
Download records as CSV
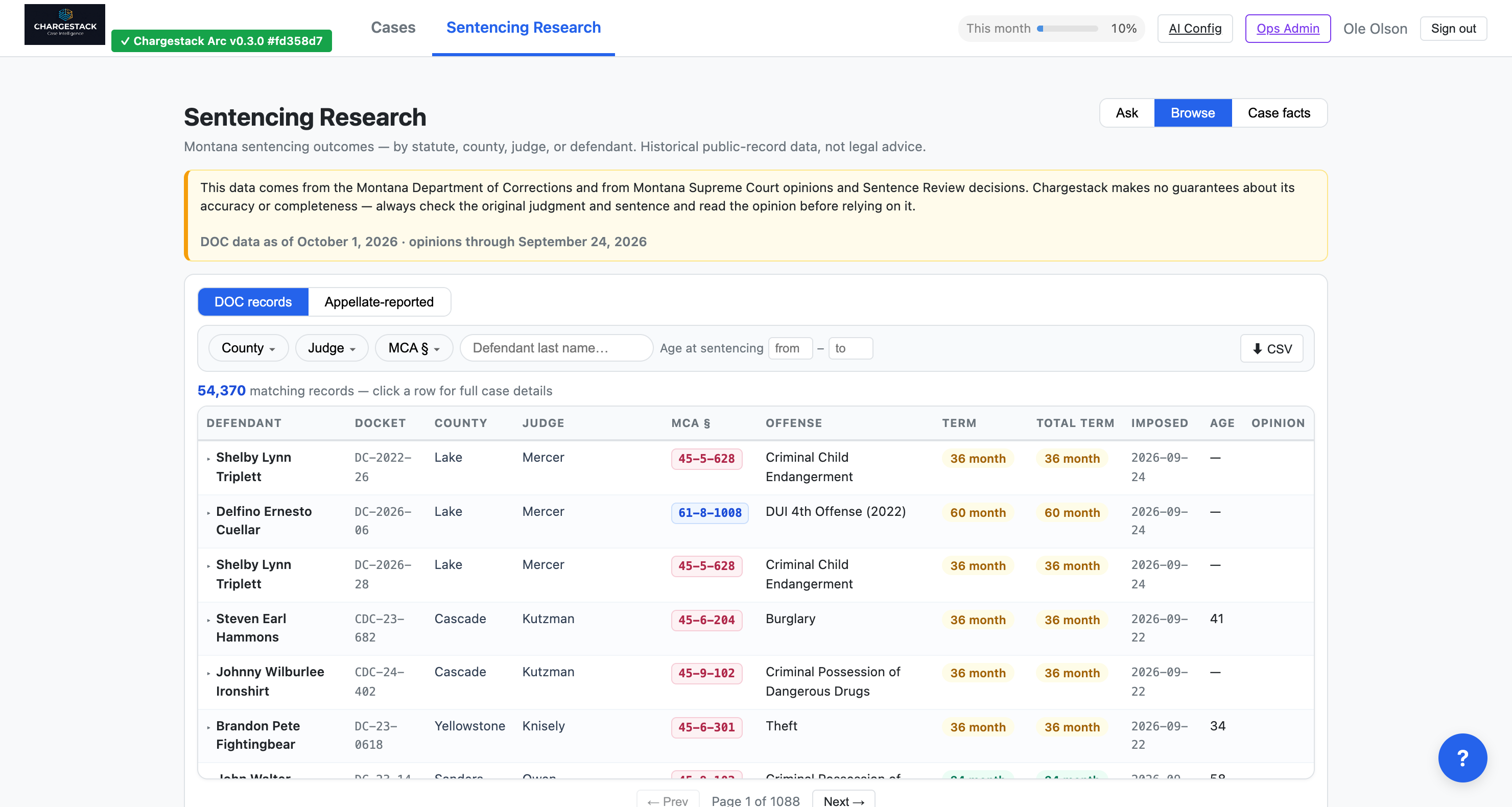tap(1271, 349)
